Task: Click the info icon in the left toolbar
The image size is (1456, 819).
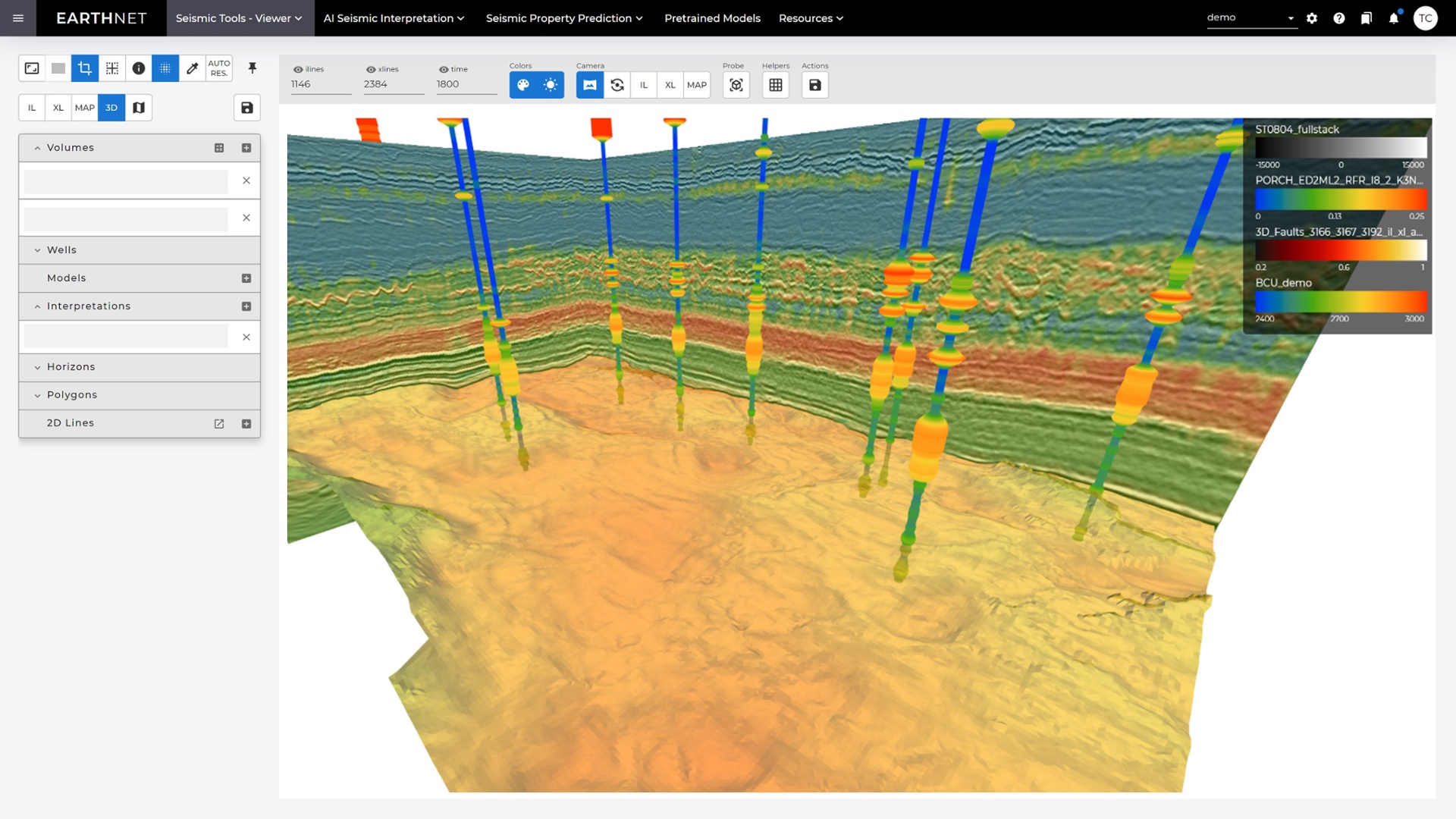Action: click(139, 68)
